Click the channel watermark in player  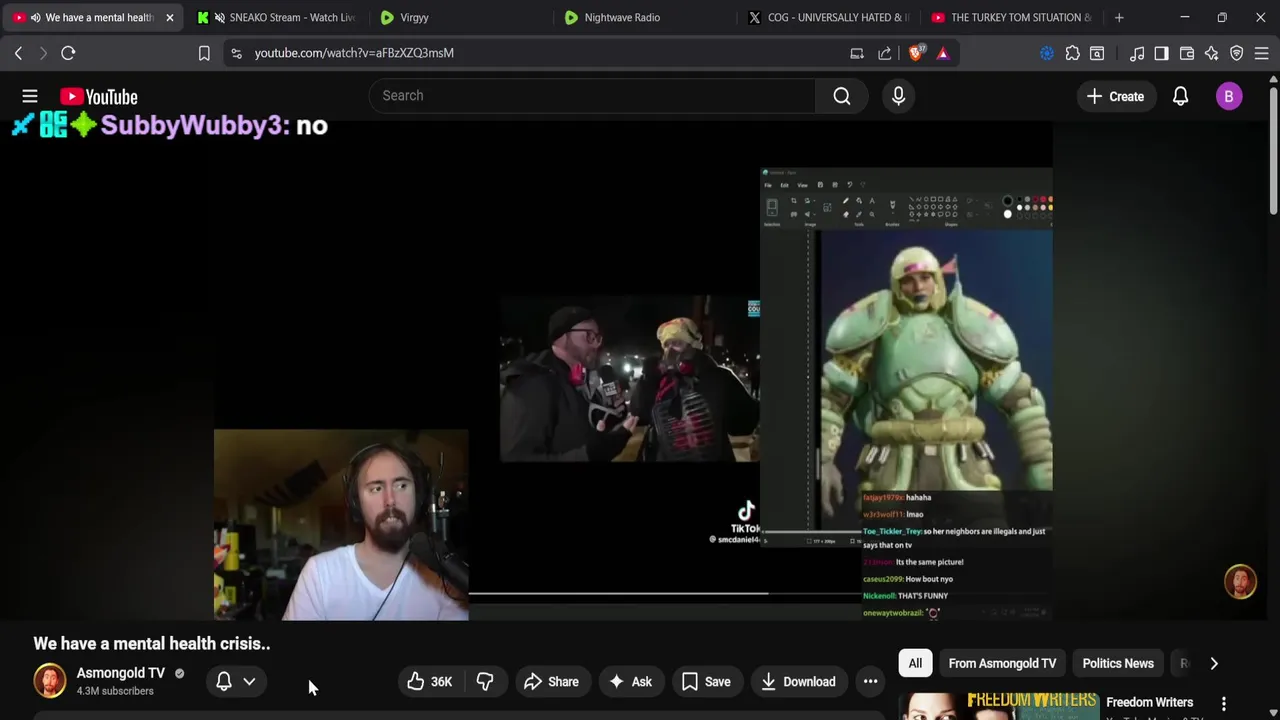coord(1240,582)
